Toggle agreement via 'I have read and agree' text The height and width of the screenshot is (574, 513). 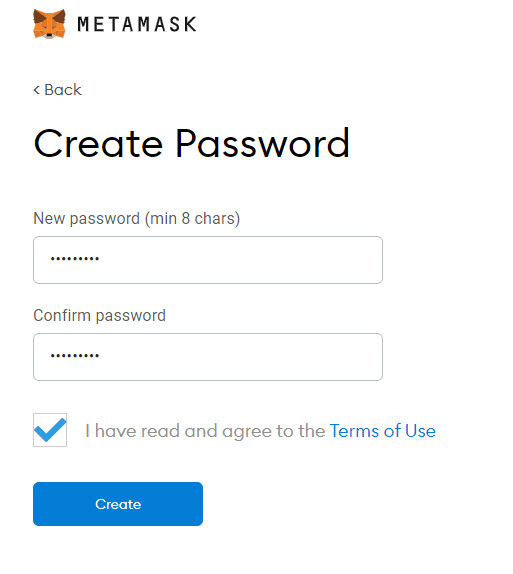pyautogui.click(x=205, y=431)
